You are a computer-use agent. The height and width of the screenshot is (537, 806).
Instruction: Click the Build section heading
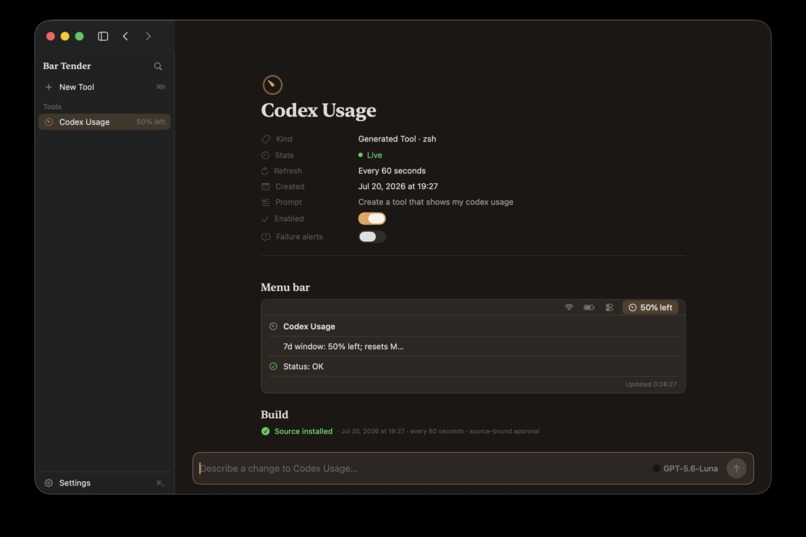[274, 414]
